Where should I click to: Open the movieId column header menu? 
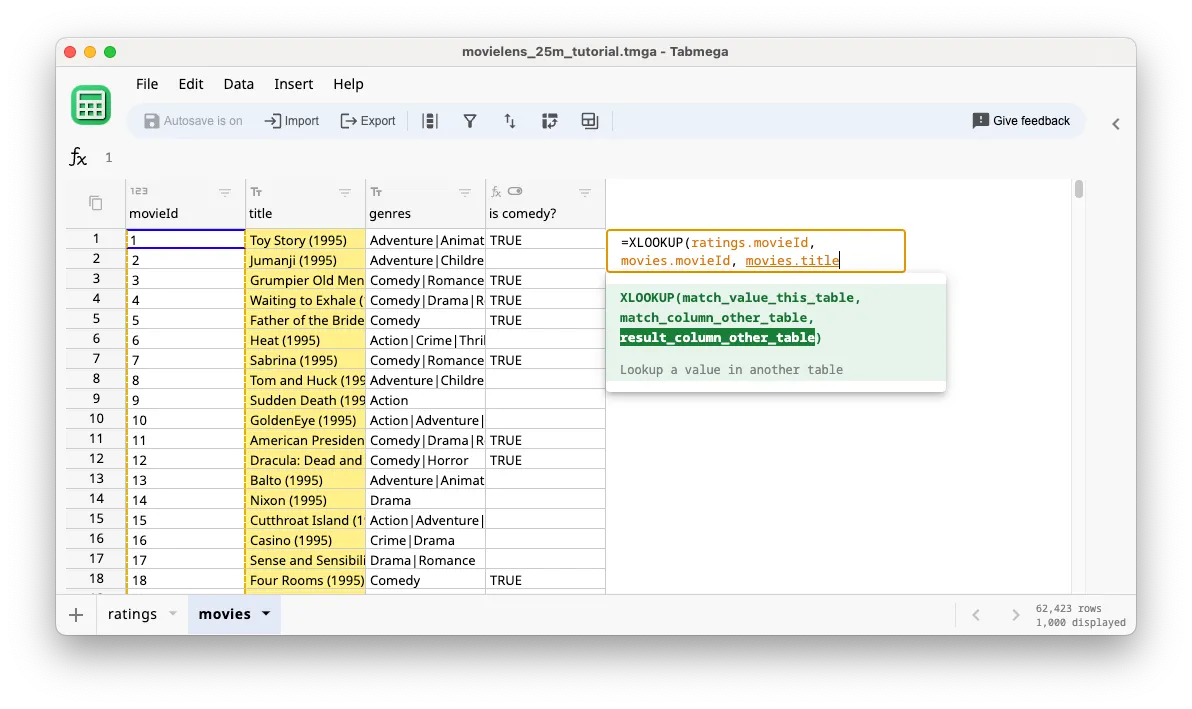point(225,192)
